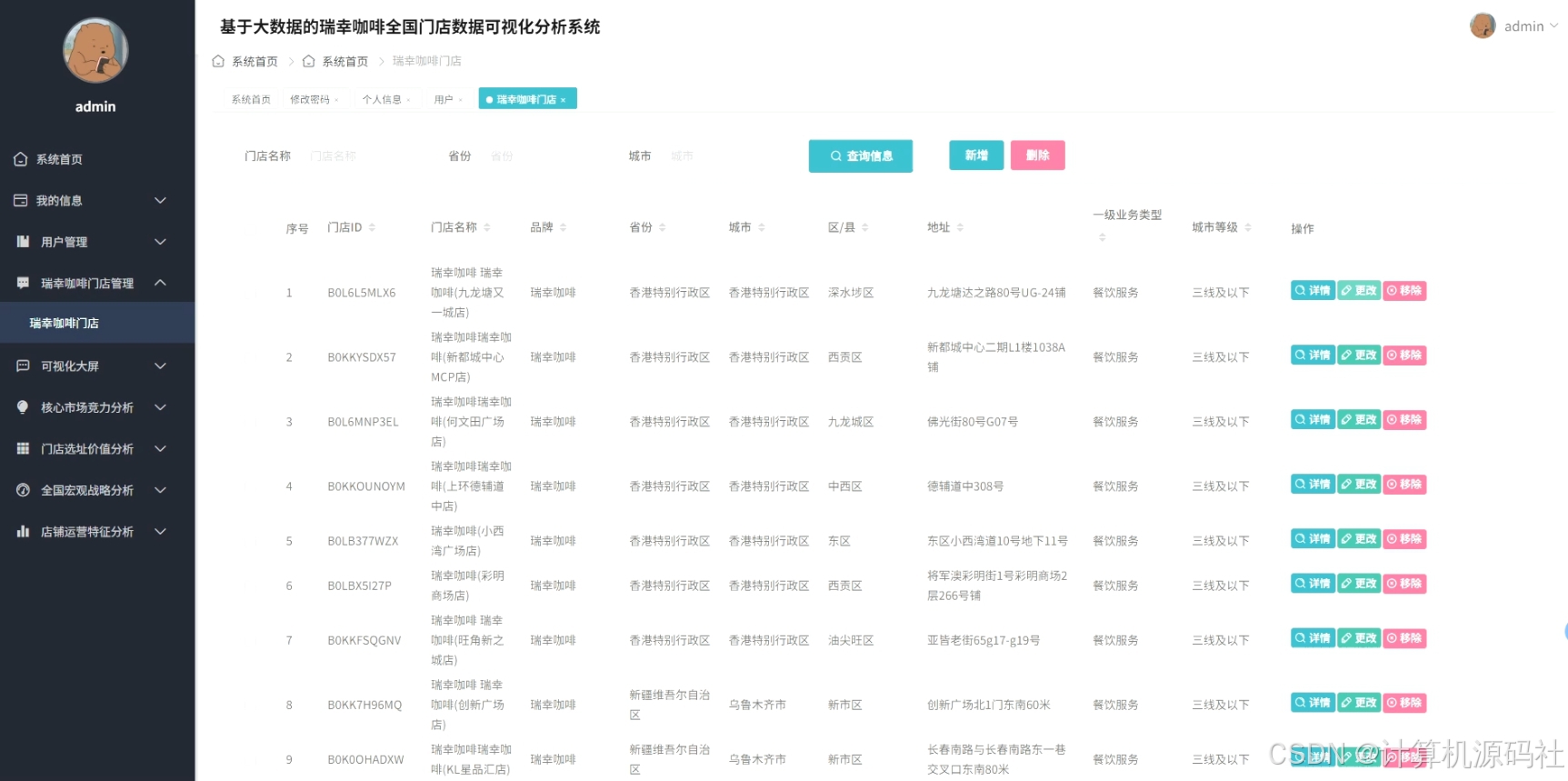Click 更改 for store B0LBX5I27P

1359,584
